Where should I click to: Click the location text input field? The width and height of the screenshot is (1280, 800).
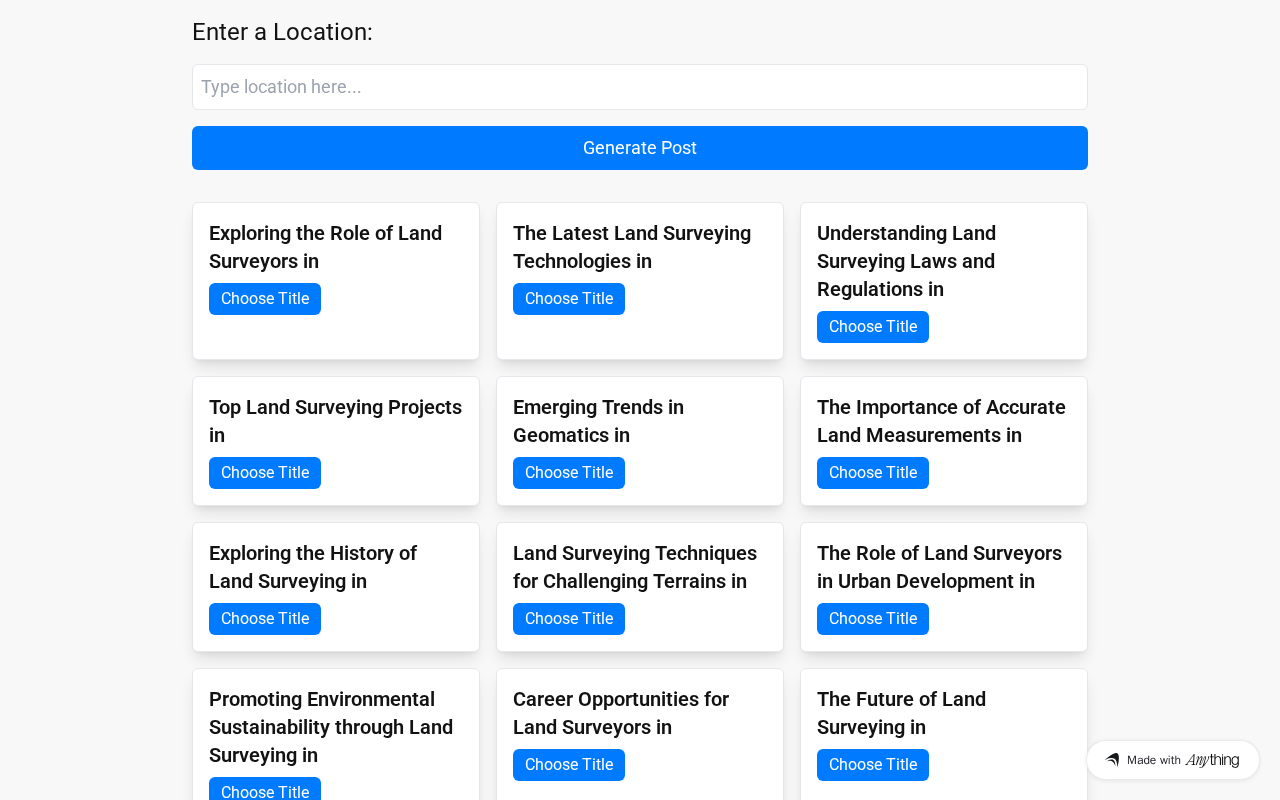pos(640,87)
